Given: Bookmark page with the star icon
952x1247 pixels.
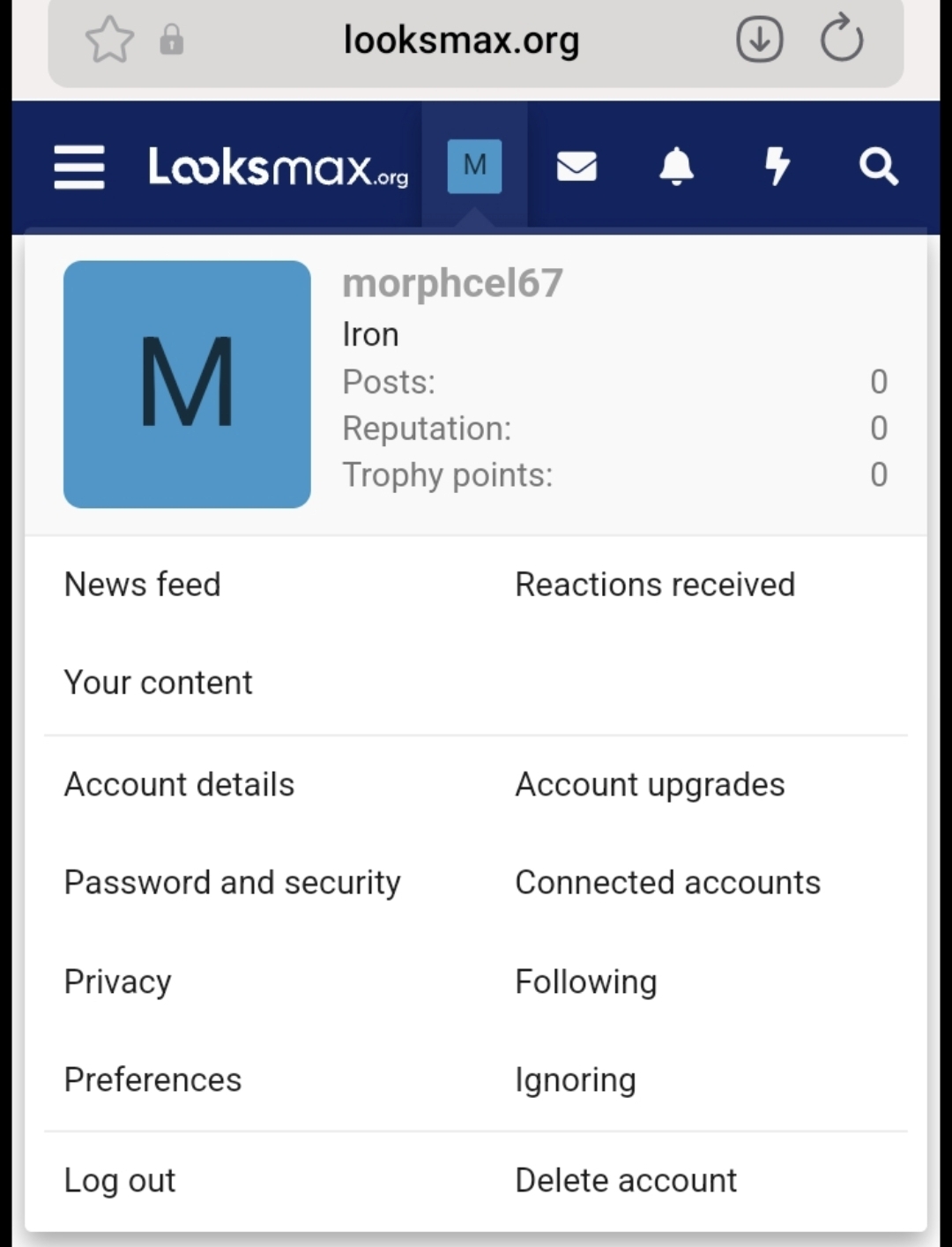Looking at the screenshot, I should tap(109, 40).
